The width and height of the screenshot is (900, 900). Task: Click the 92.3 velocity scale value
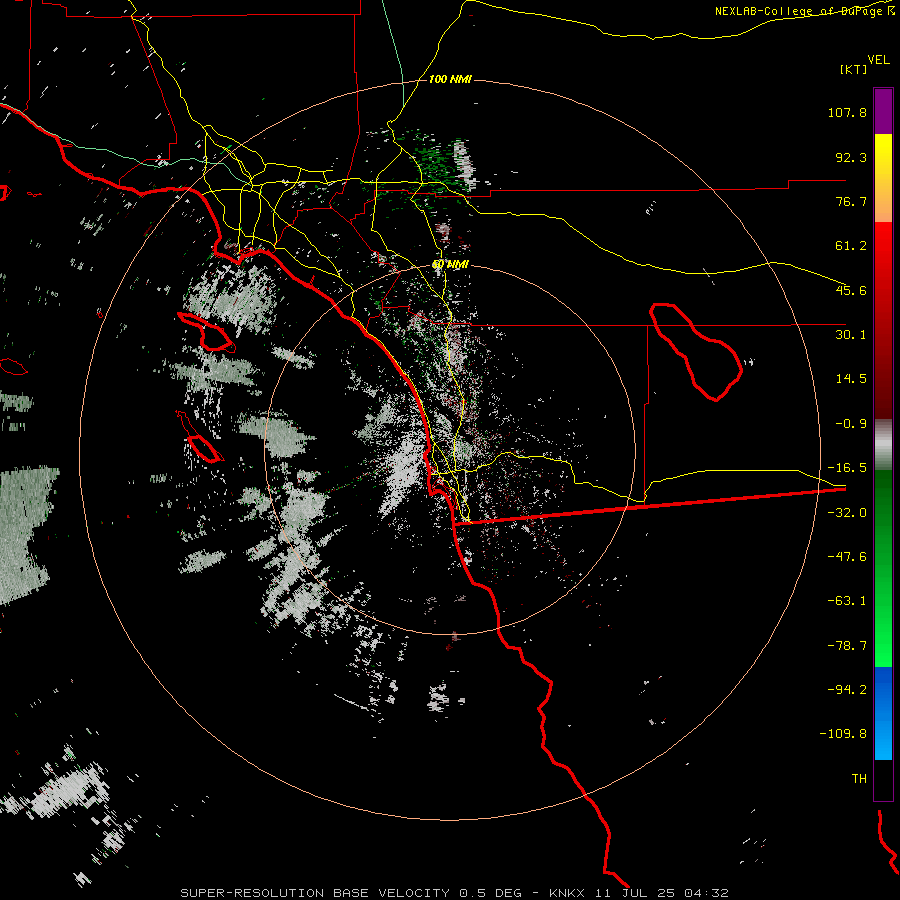pos(851,157)
